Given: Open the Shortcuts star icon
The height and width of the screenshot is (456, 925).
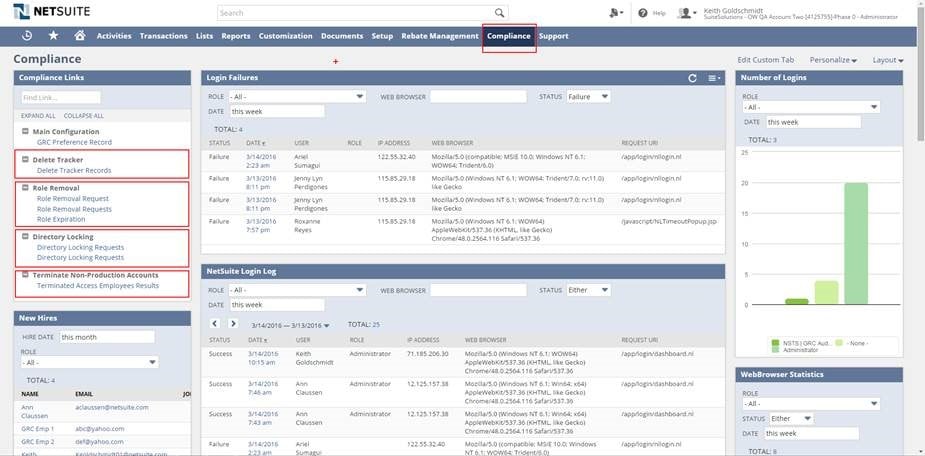Looking at the screenshot, I should point(53,35).
